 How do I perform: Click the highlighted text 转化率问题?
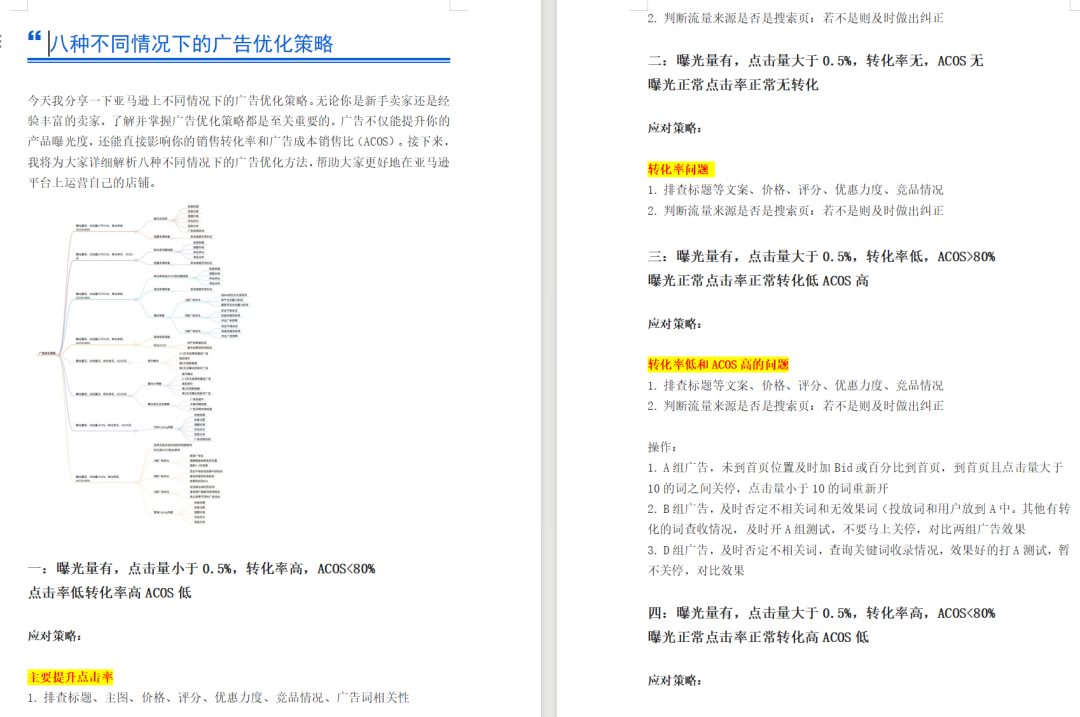681,169
